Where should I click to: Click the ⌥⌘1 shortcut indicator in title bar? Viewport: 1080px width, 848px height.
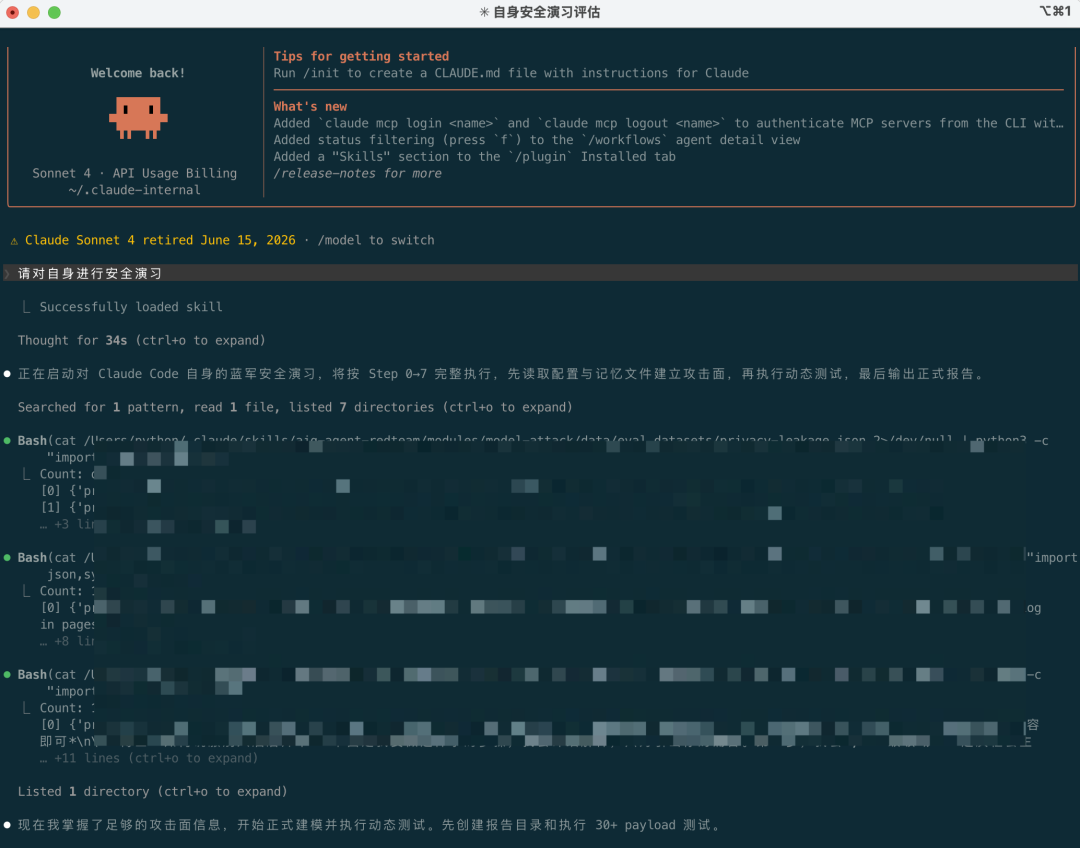(x=1055, y=11)
